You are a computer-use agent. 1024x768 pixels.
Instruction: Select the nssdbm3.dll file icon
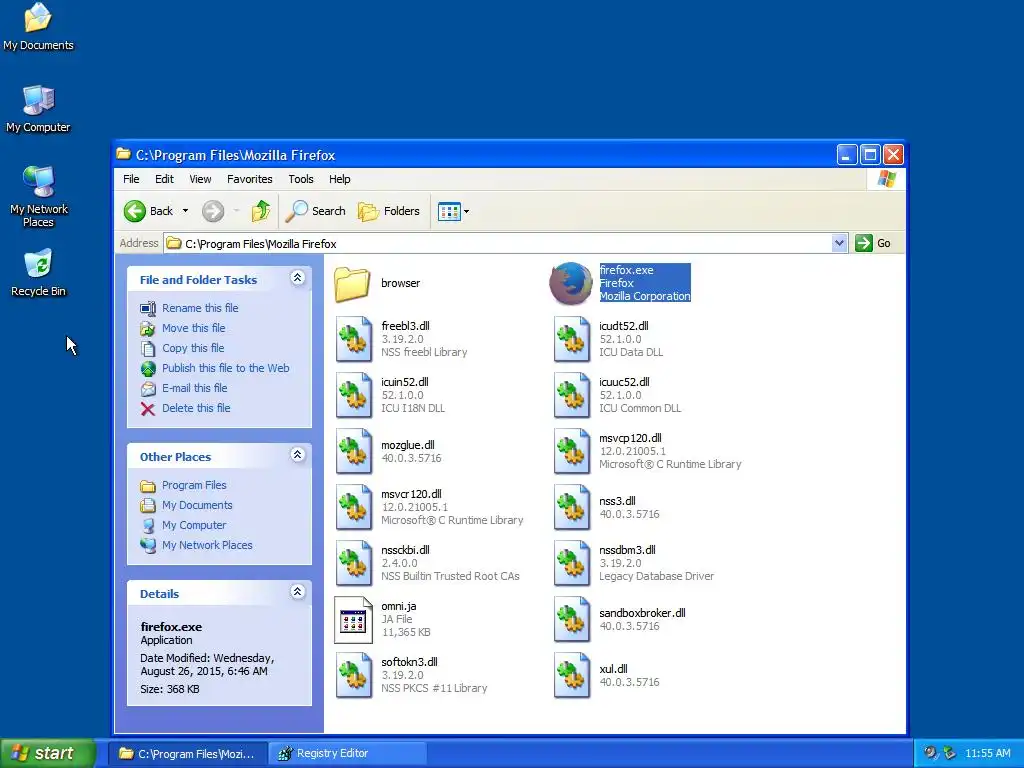571,563
